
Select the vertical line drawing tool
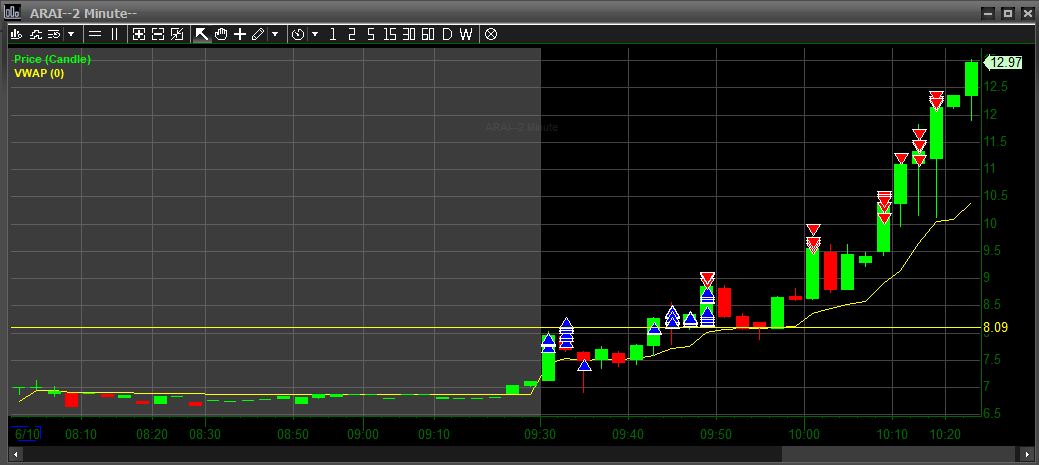coord(114,34)
